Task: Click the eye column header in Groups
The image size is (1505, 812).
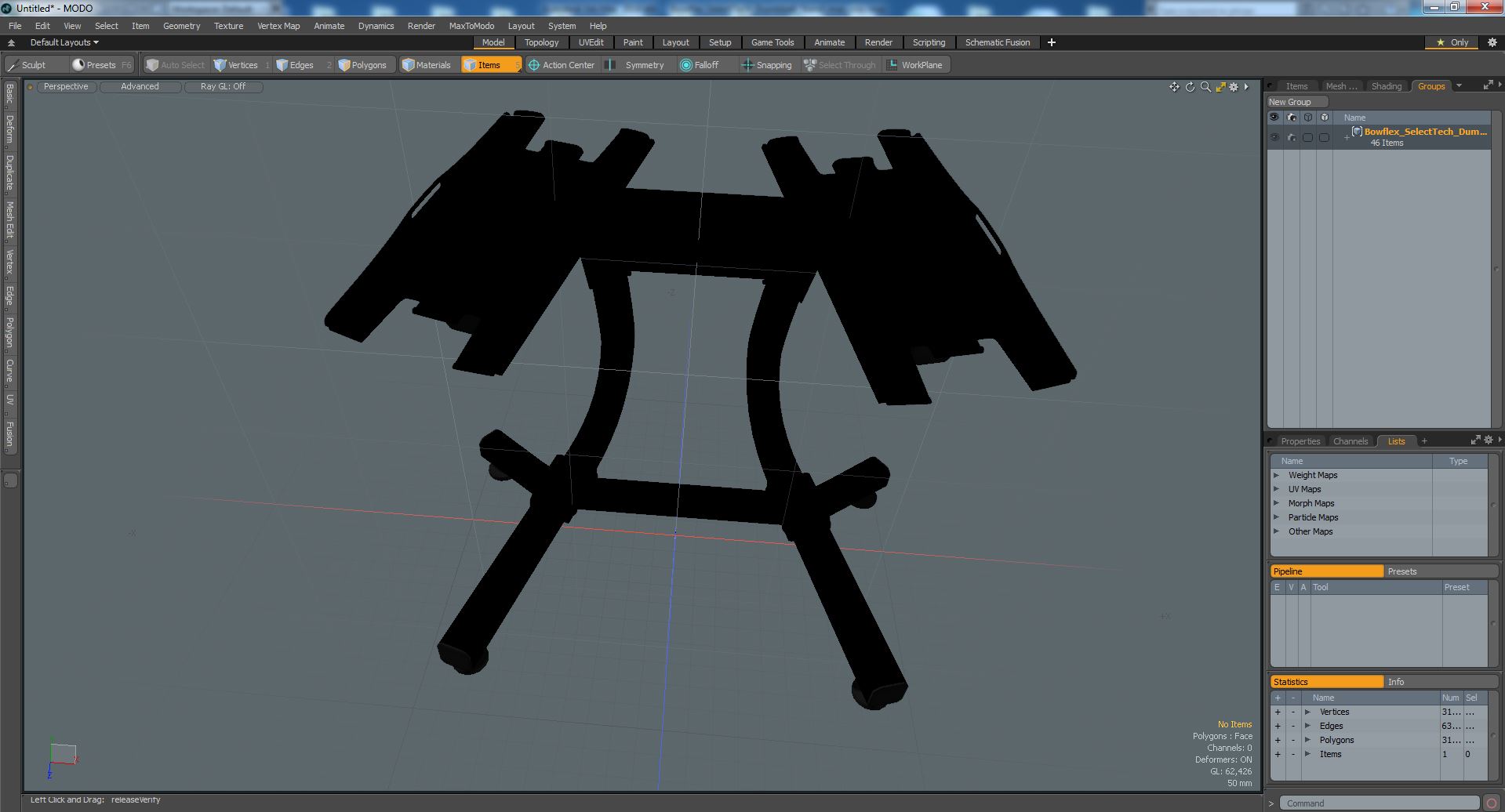Action: pyautogui.click(x=1274, y=118)
